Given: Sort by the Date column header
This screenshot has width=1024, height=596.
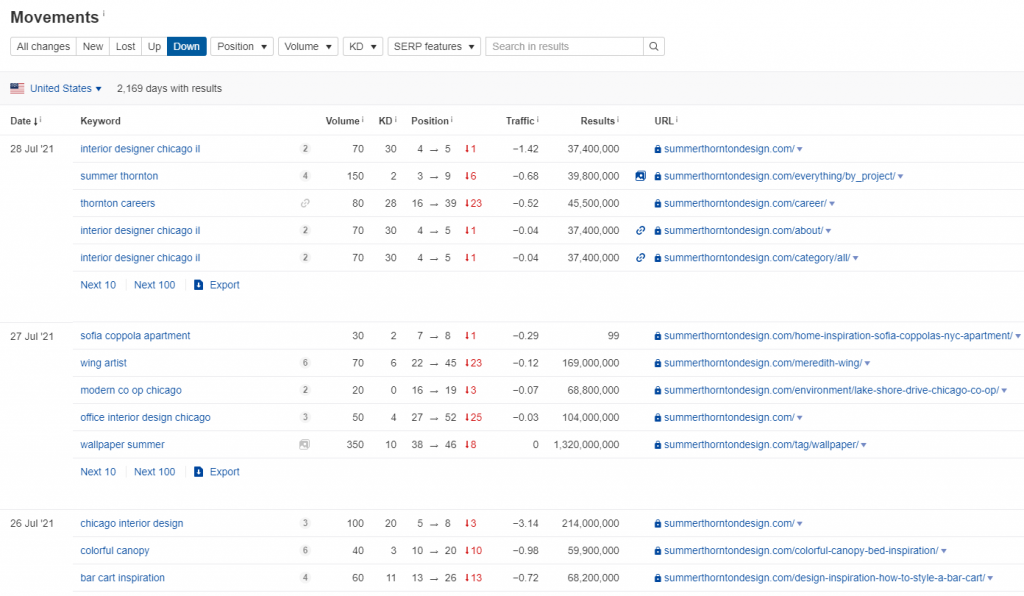Looking at the screenshot, I should (x=24, y=121).
